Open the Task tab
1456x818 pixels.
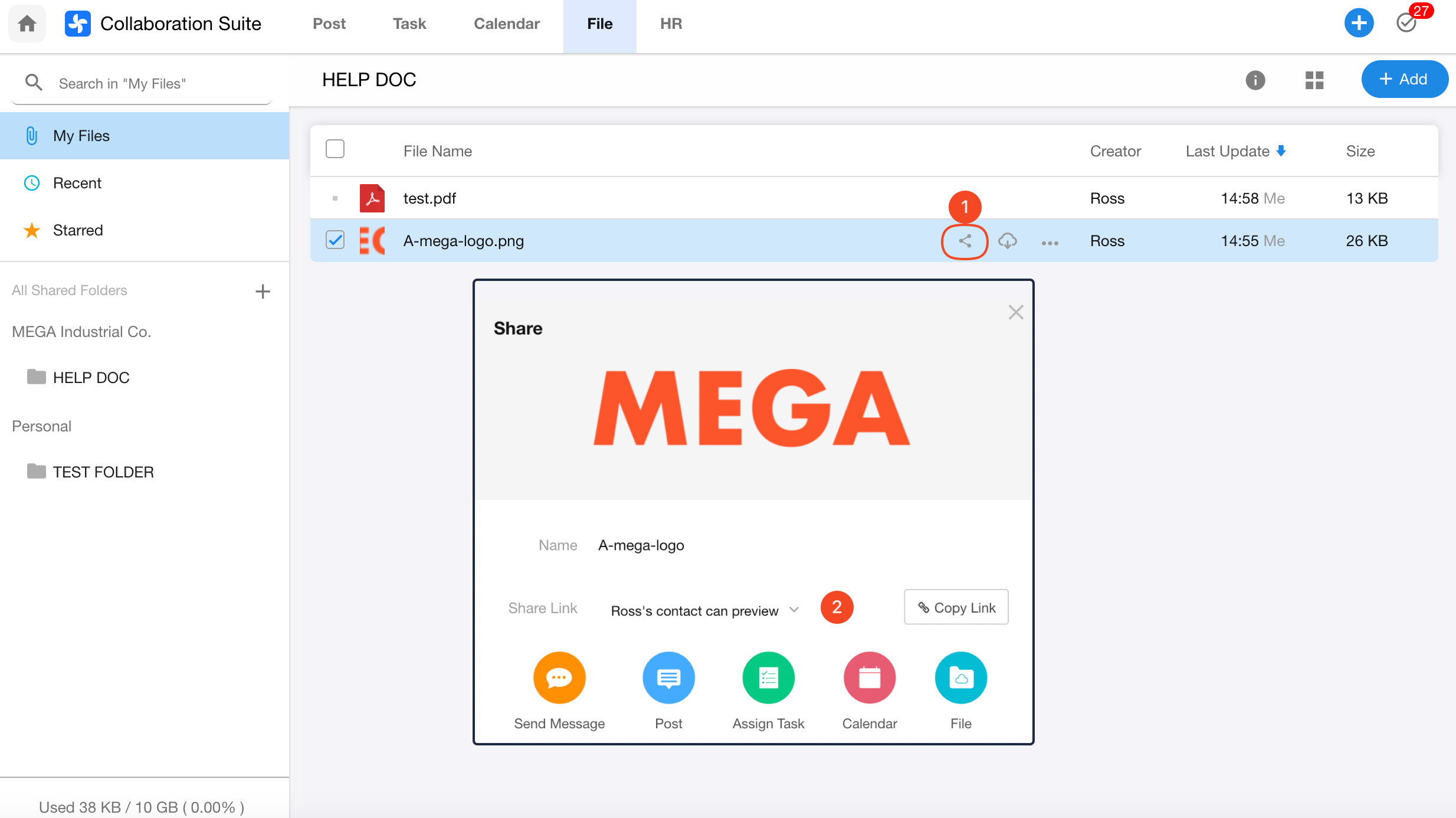pyautogui.click(x=409, y=24)
